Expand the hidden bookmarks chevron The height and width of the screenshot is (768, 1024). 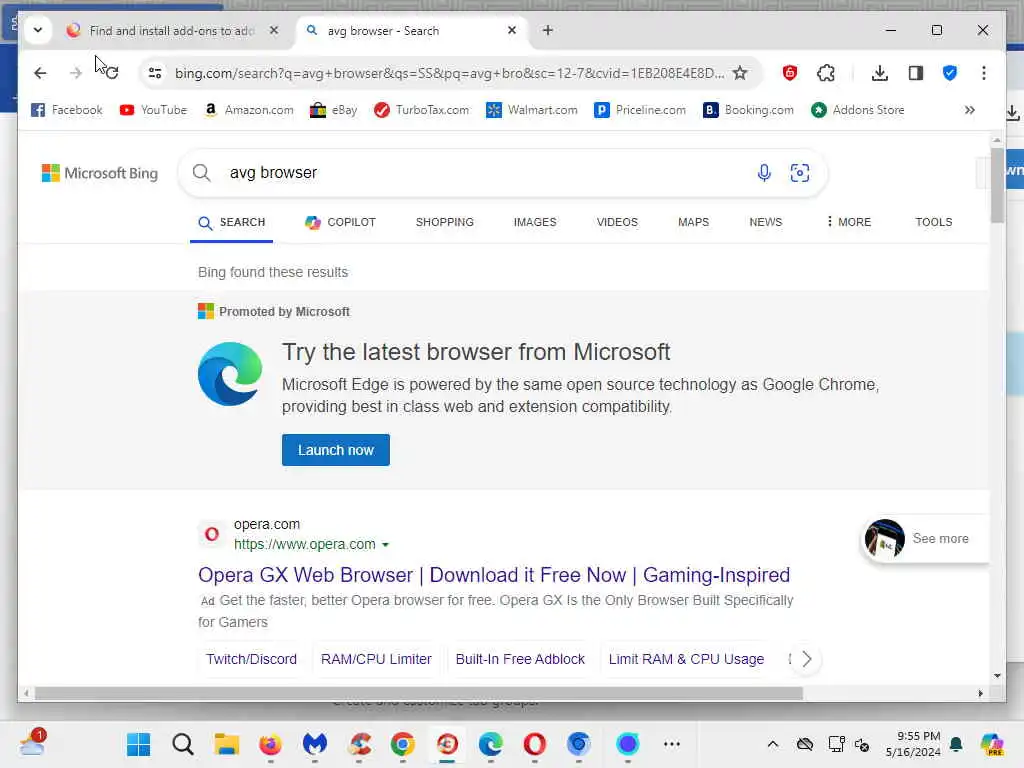[970, 110]
